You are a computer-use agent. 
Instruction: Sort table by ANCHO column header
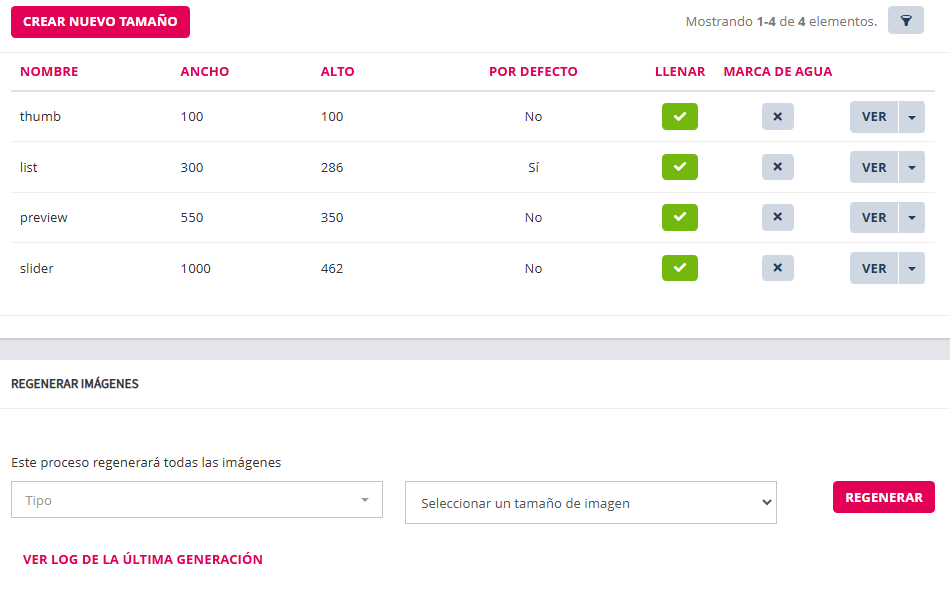point(204,72)
